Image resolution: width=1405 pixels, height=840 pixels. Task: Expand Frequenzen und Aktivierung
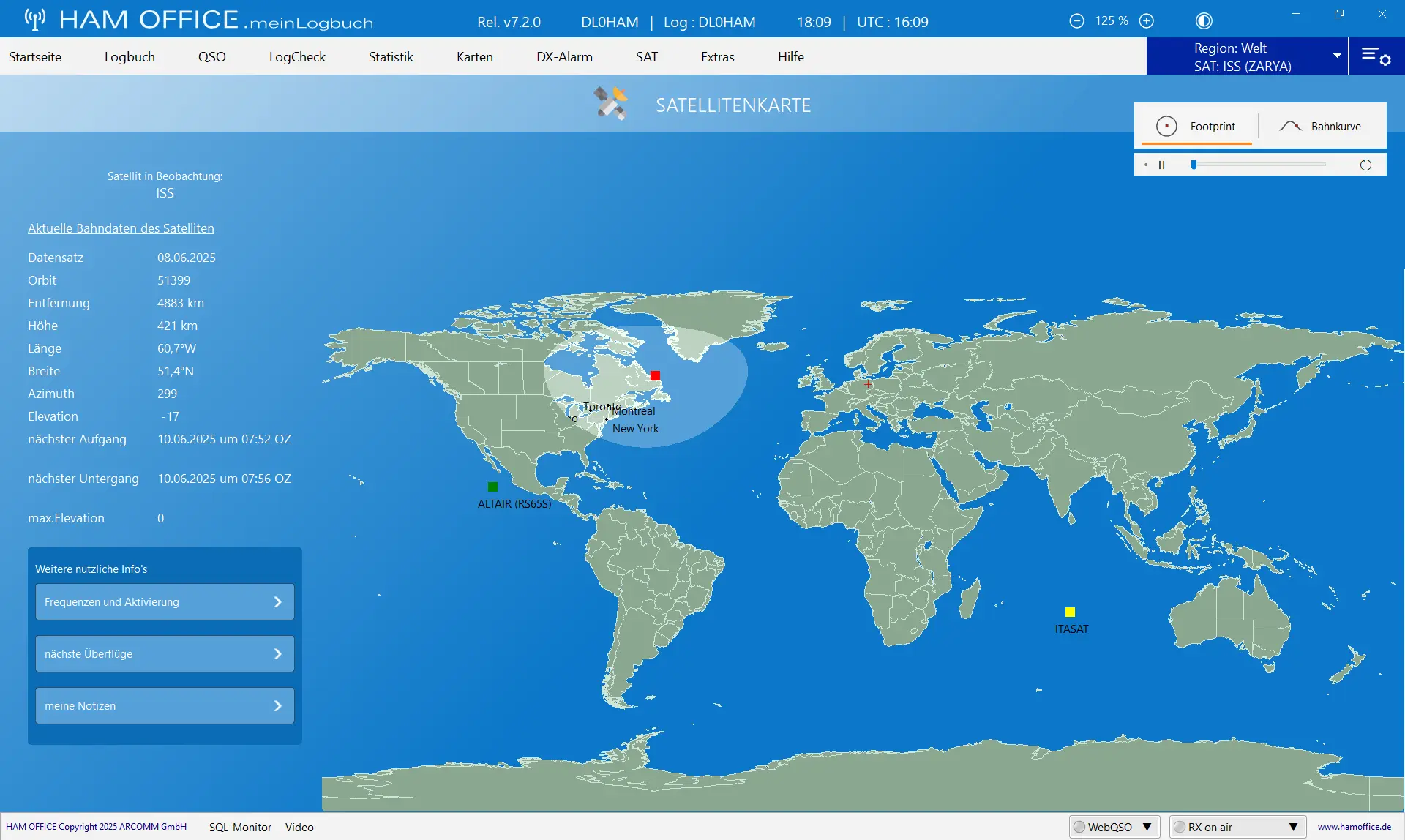(x=165, y=602)
